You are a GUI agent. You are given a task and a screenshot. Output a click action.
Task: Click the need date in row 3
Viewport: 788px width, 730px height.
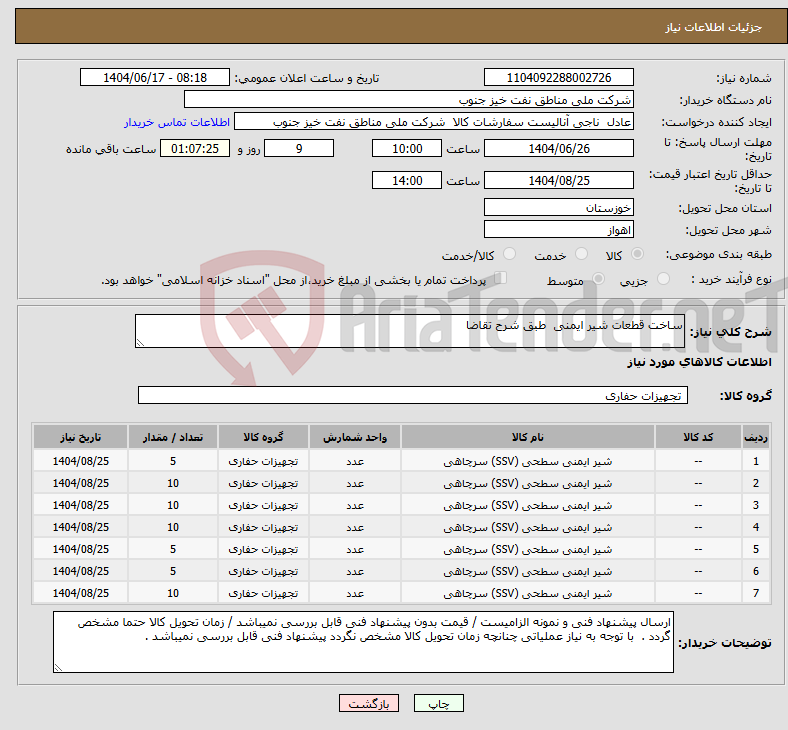click(80, 505)
